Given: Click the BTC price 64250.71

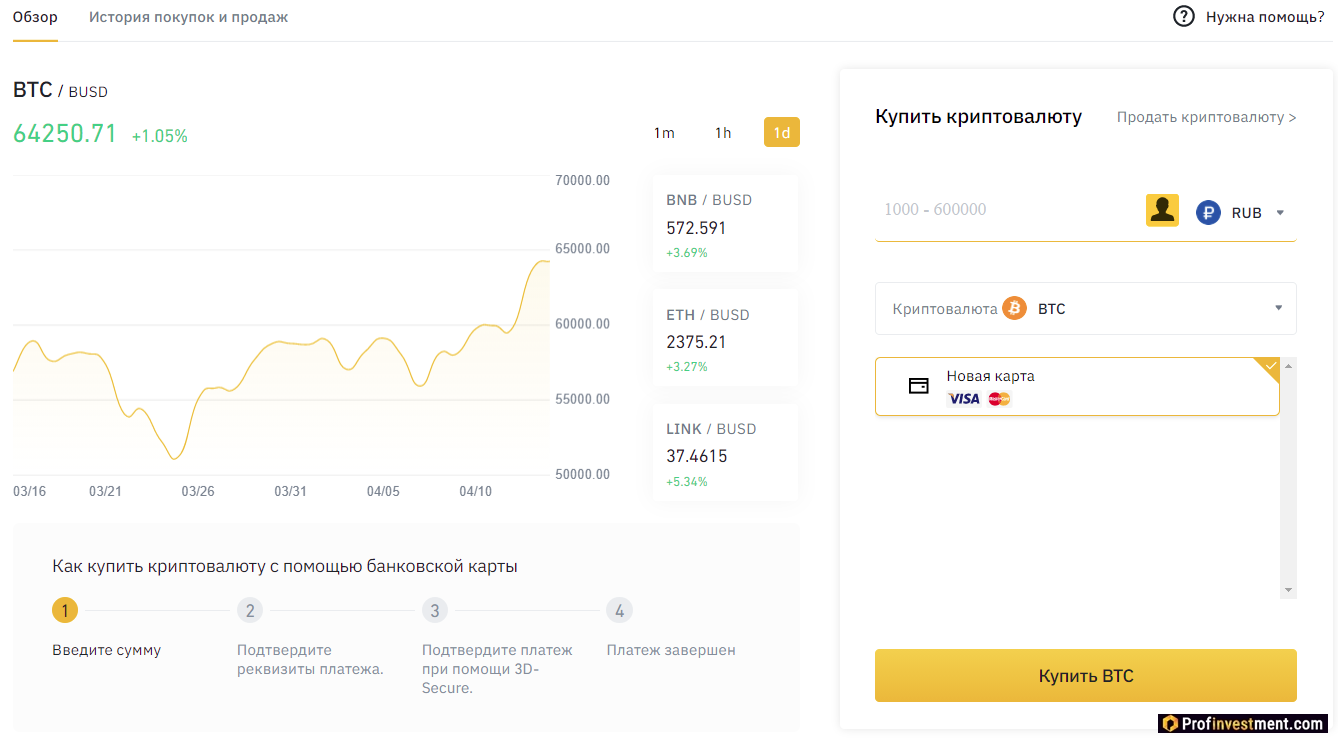Looking at the screenshot, I should click(x=65, y=134).
